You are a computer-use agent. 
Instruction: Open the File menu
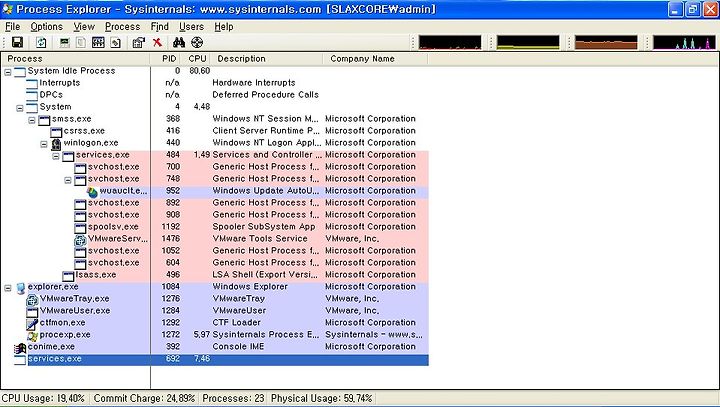pos(13,27)
